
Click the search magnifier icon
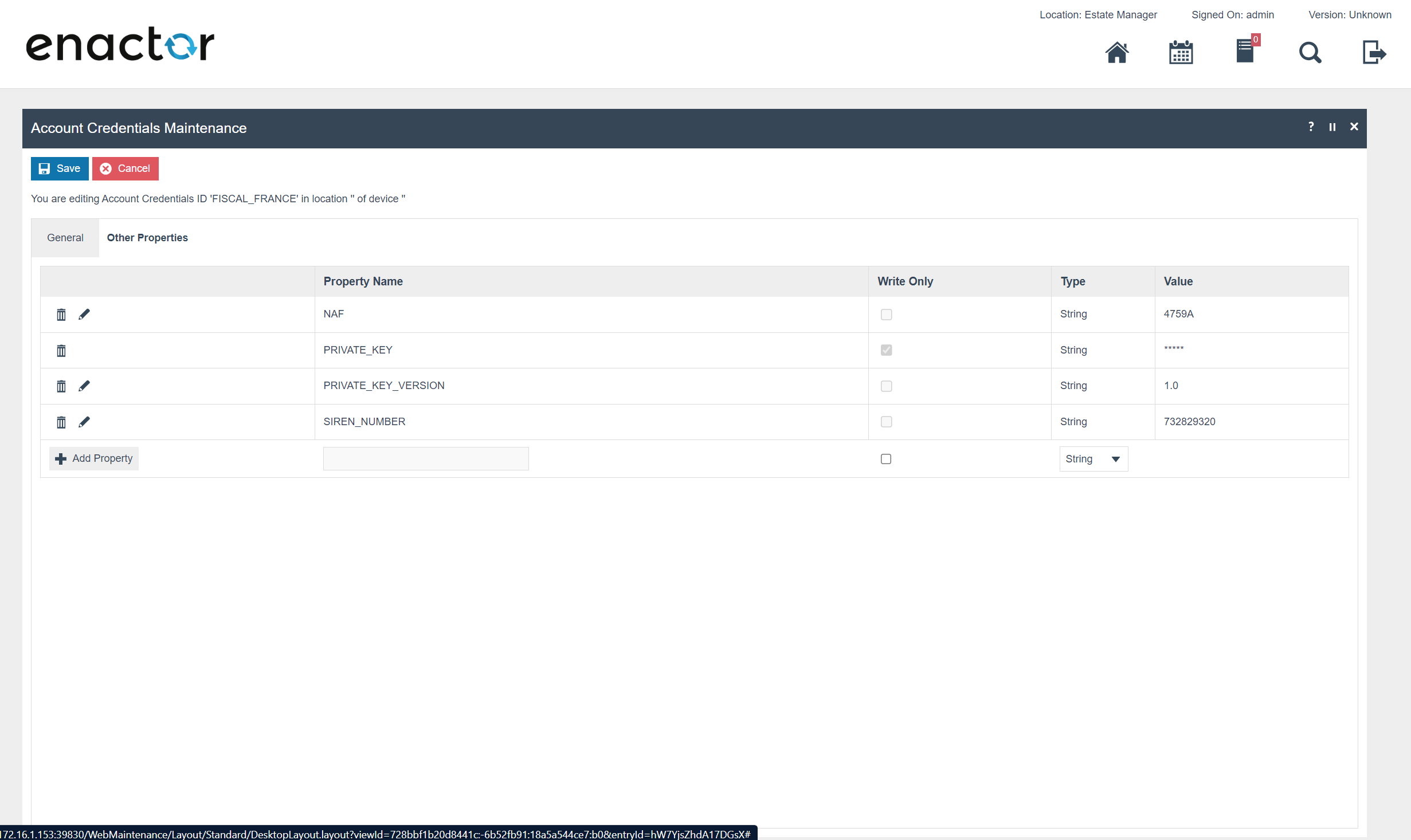tap(1310, 53)
